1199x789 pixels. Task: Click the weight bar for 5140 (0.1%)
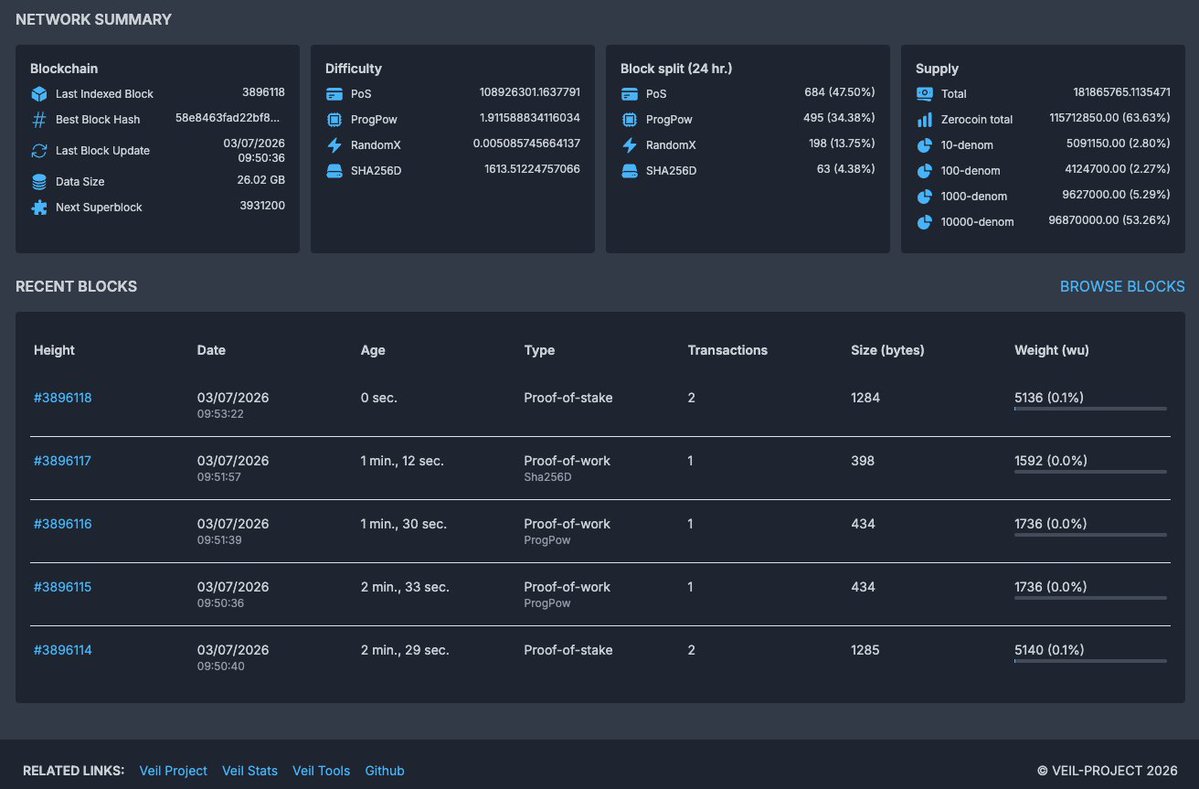1090,661
